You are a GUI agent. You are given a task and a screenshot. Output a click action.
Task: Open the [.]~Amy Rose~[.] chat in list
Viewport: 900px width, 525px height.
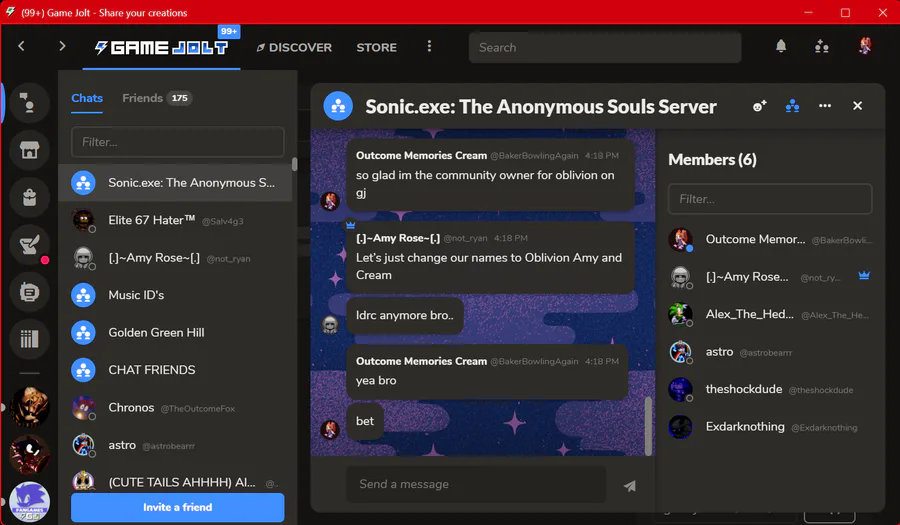(x=175, y=258)
